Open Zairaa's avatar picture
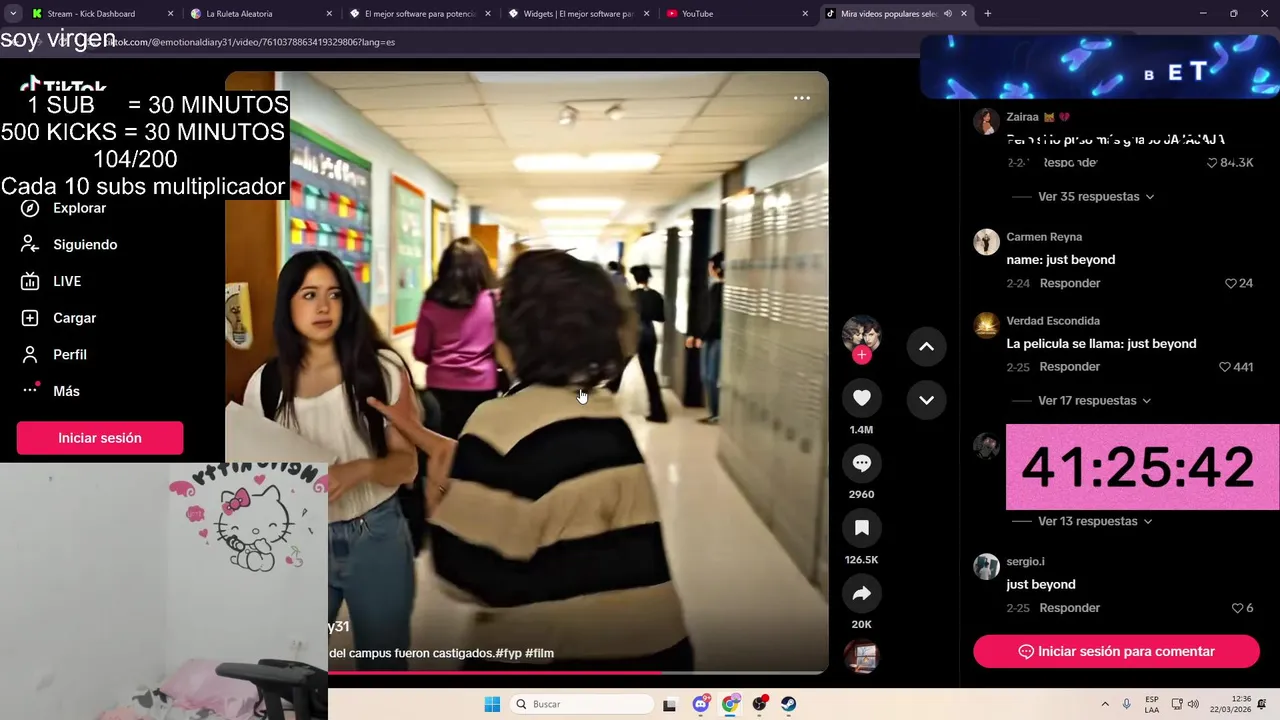This screenshot has height=720, width=1280. tap(986, 121)
